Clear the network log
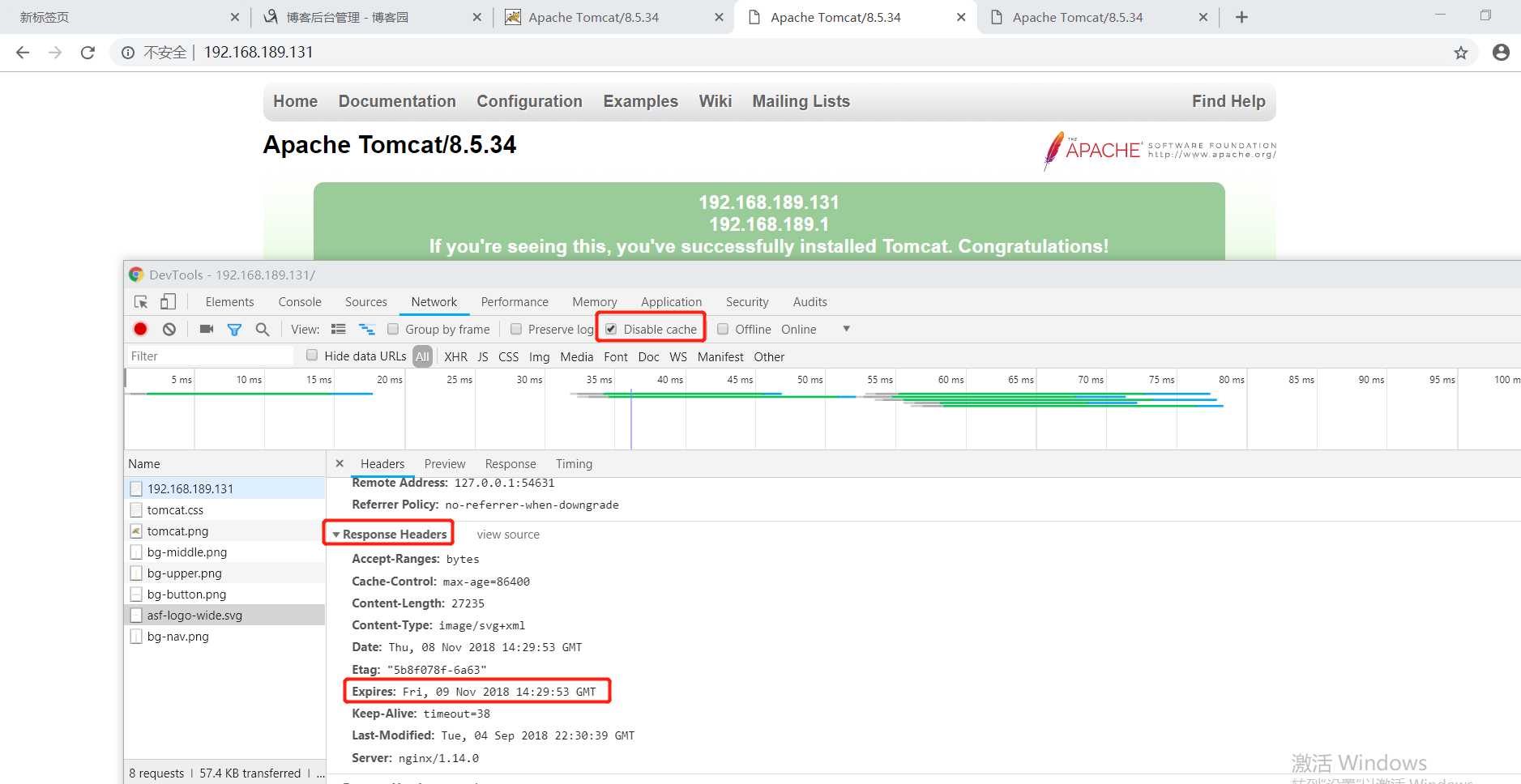The height and width of the screenshot is (784, 1521). 169,329
